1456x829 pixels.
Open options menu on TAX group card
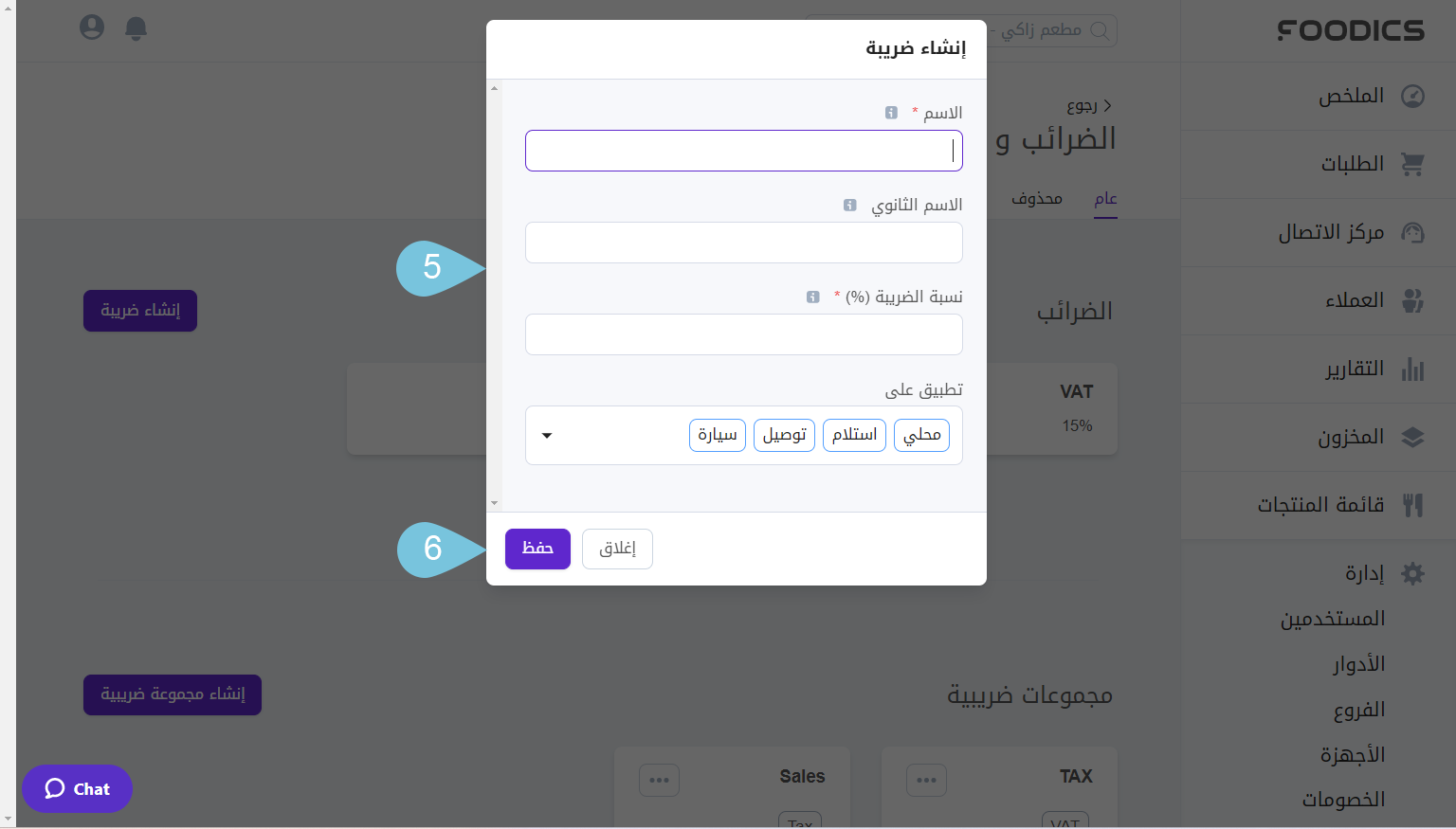(926, 780)
